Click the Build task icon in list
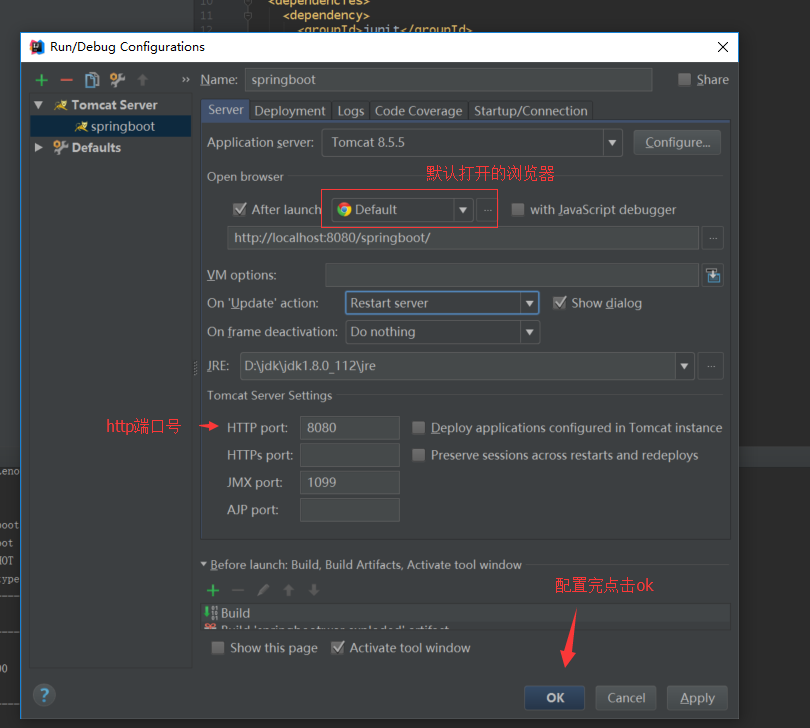Screen dimensions: 810x728 [211, 613]
